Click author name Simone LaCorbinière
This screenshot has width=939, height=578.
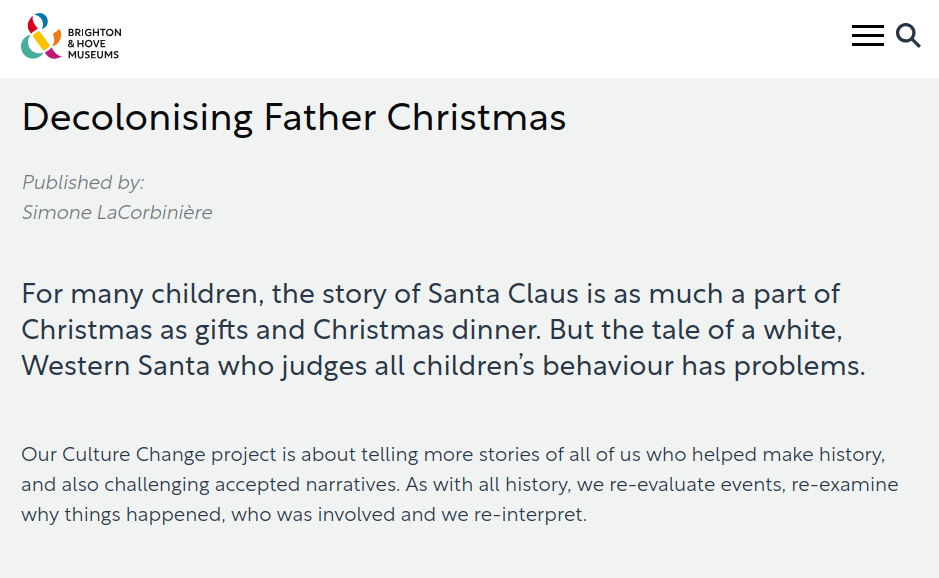[117, 212]
